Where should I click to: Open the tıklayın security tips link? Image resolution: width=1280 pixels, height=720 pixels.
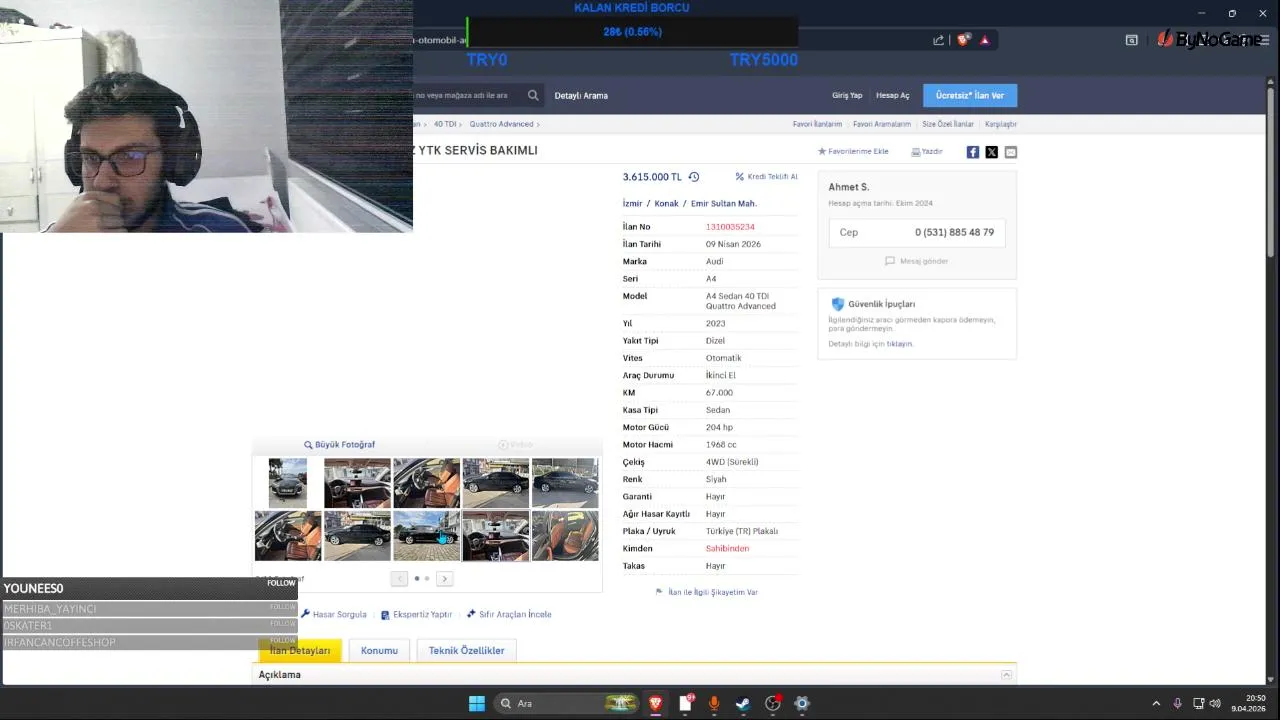tap(899, 344)
